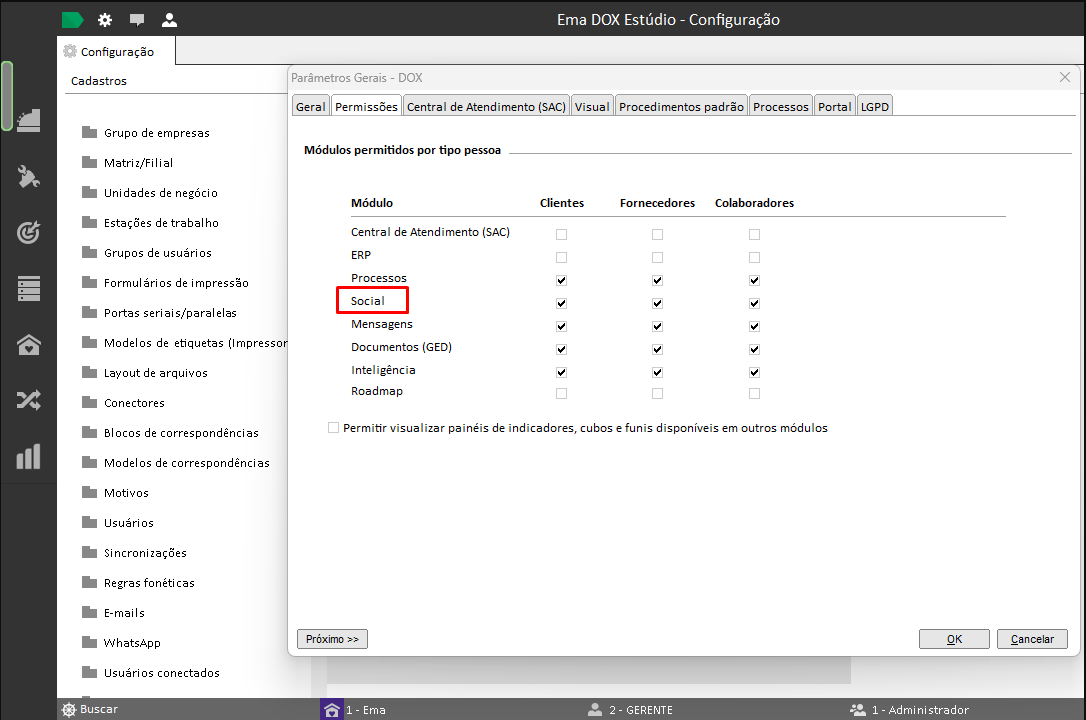Click folder icon of Matriz/Filial
This screenshot has width=1086, height=720.
[89, 162]
